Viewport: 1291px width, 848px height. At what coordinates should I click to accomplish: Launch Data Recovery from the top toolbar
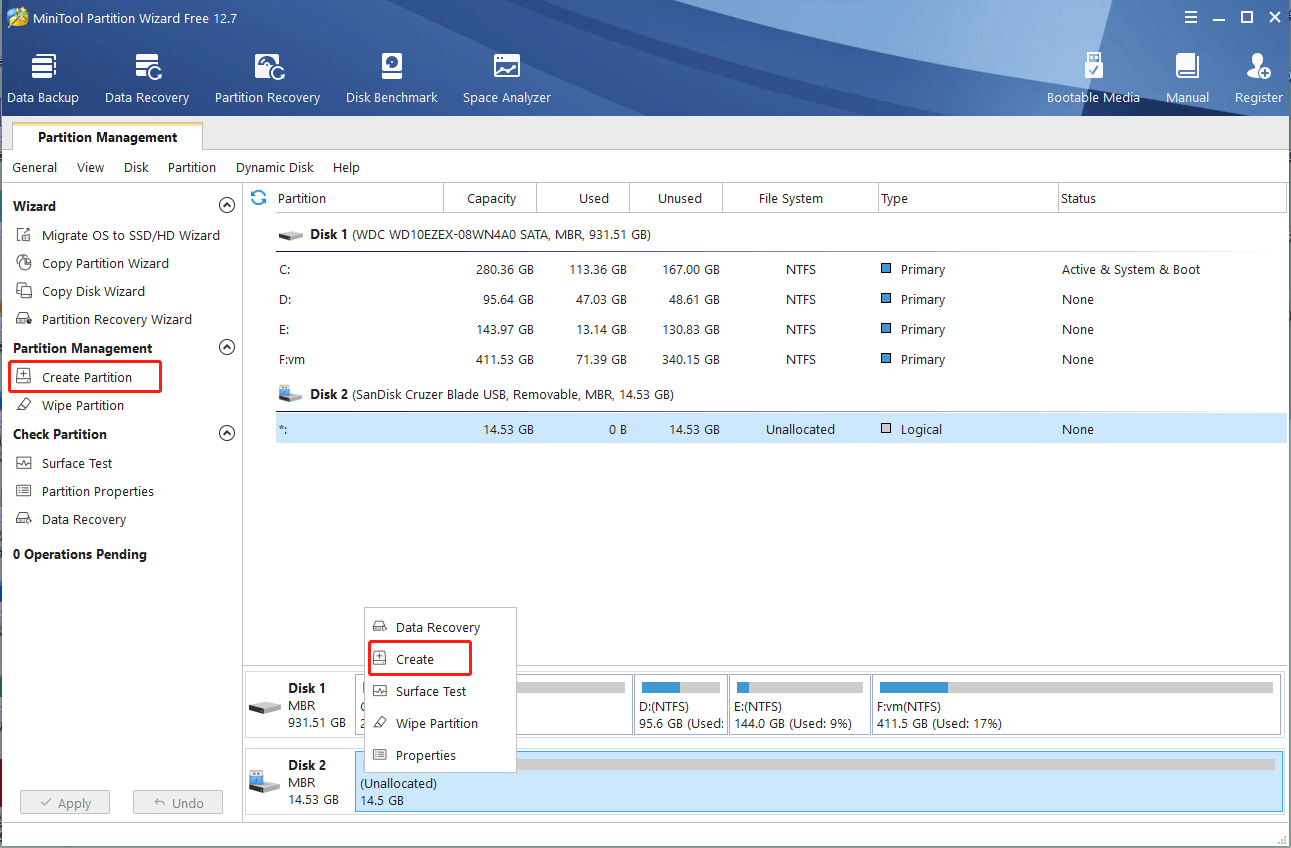[147, 79]
